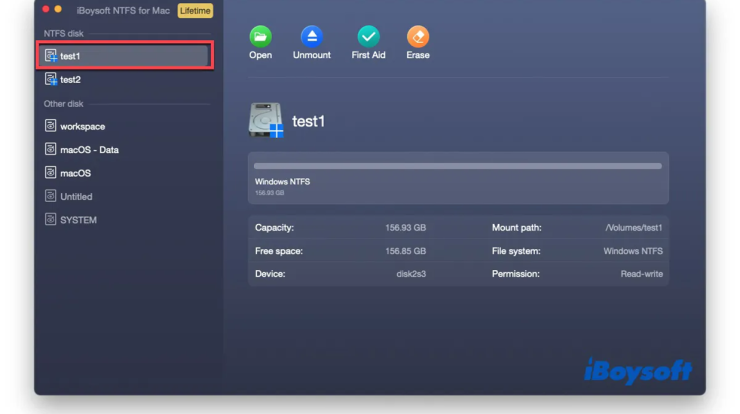Minimize window with yellow button
This screenshot has height=414, width=740.
coord(58,9)
